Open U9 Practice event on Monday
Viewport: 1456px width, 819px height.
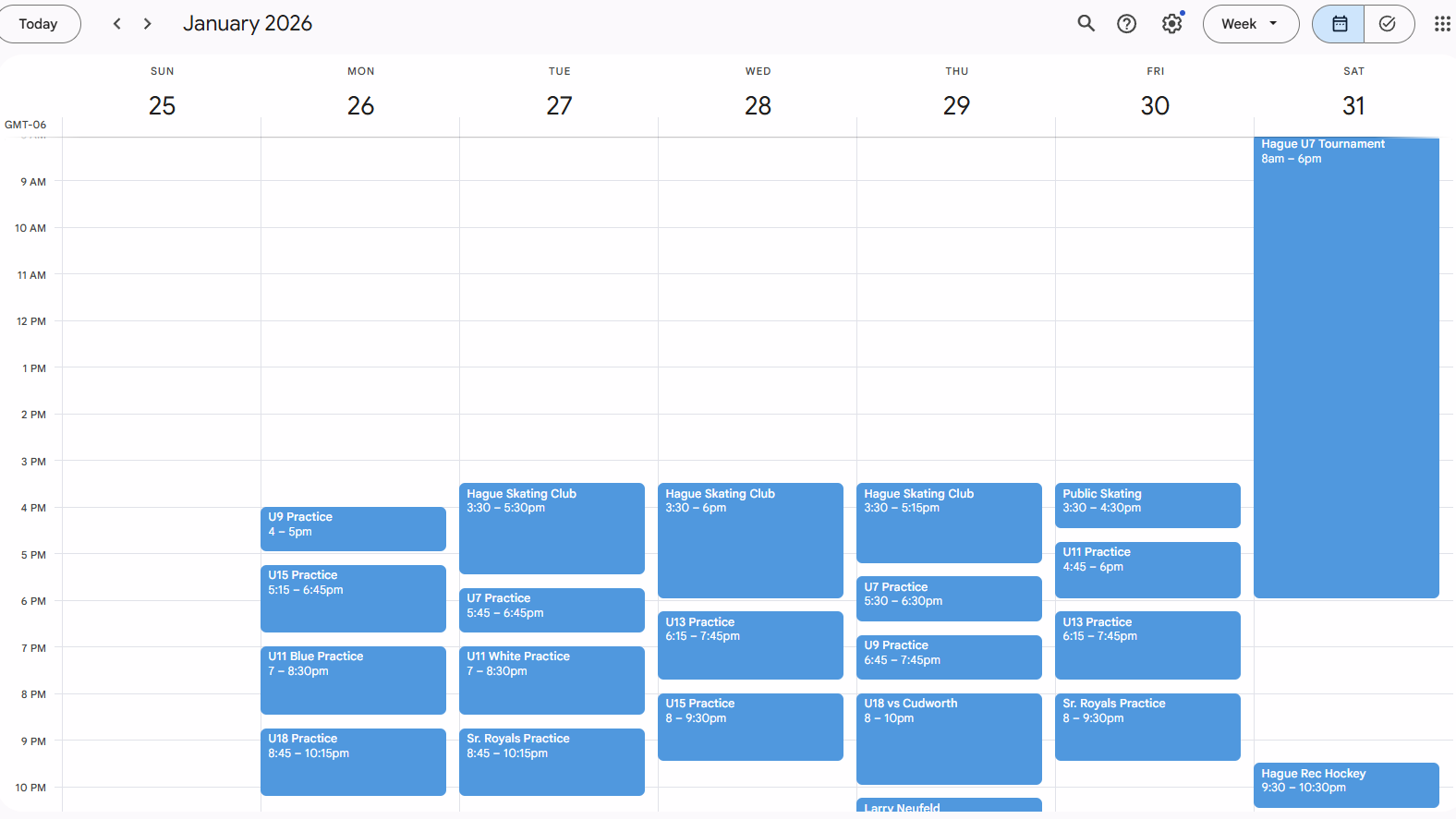point(353,528)
